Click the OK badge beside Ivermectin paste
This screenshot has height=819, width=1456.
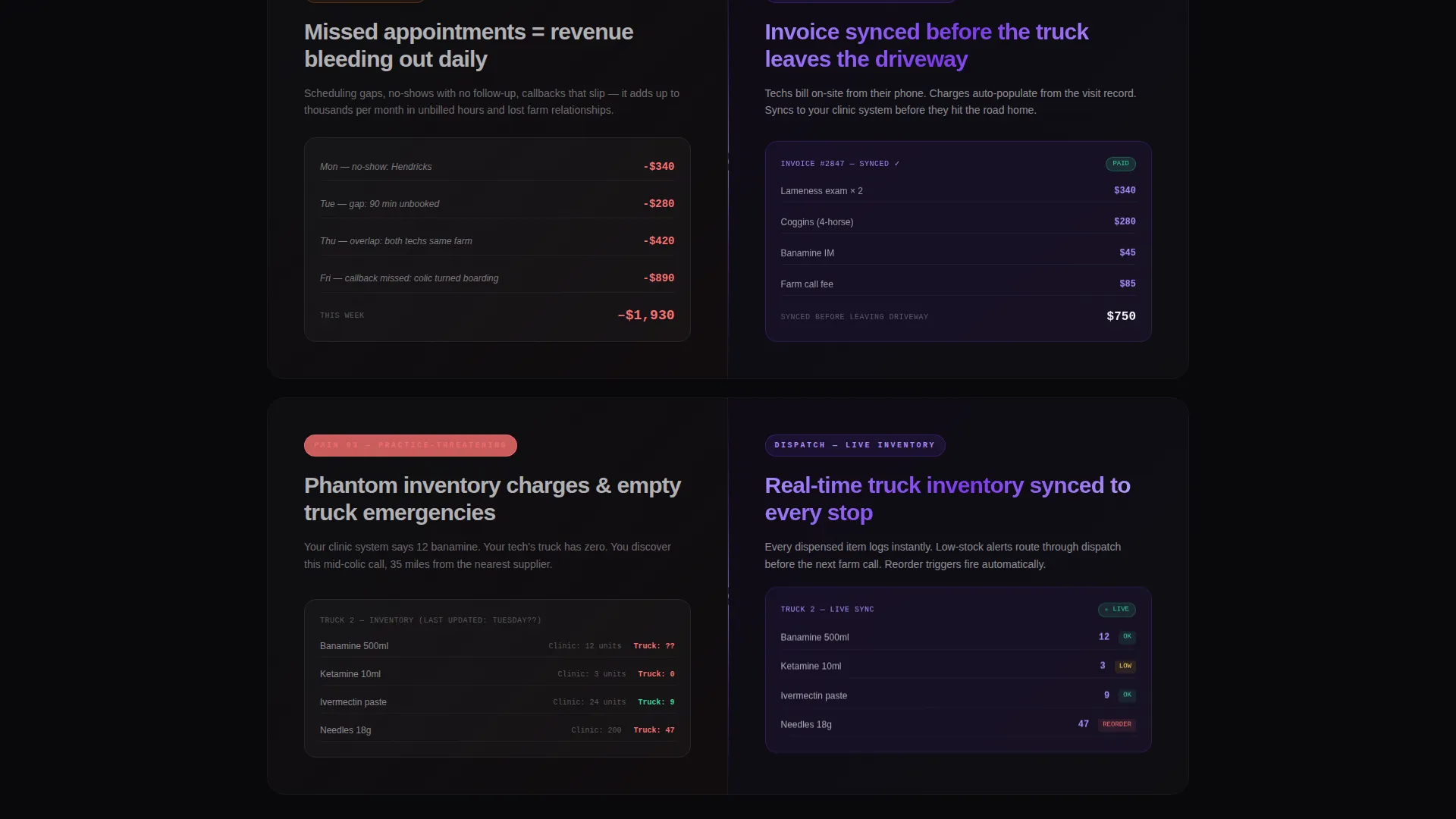click(1127, 695)
